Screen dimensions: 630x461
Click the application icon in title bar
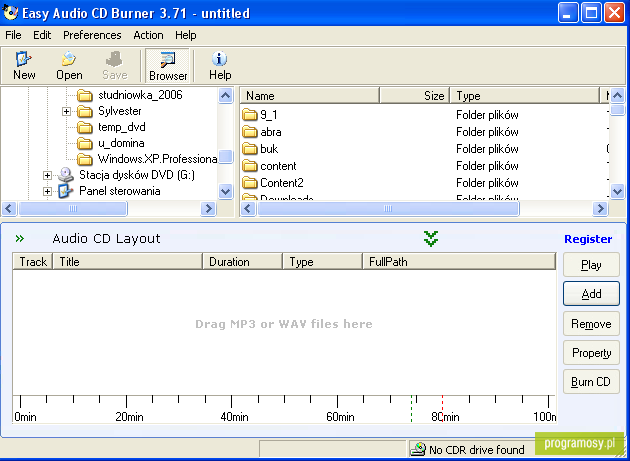pos(10,12)
